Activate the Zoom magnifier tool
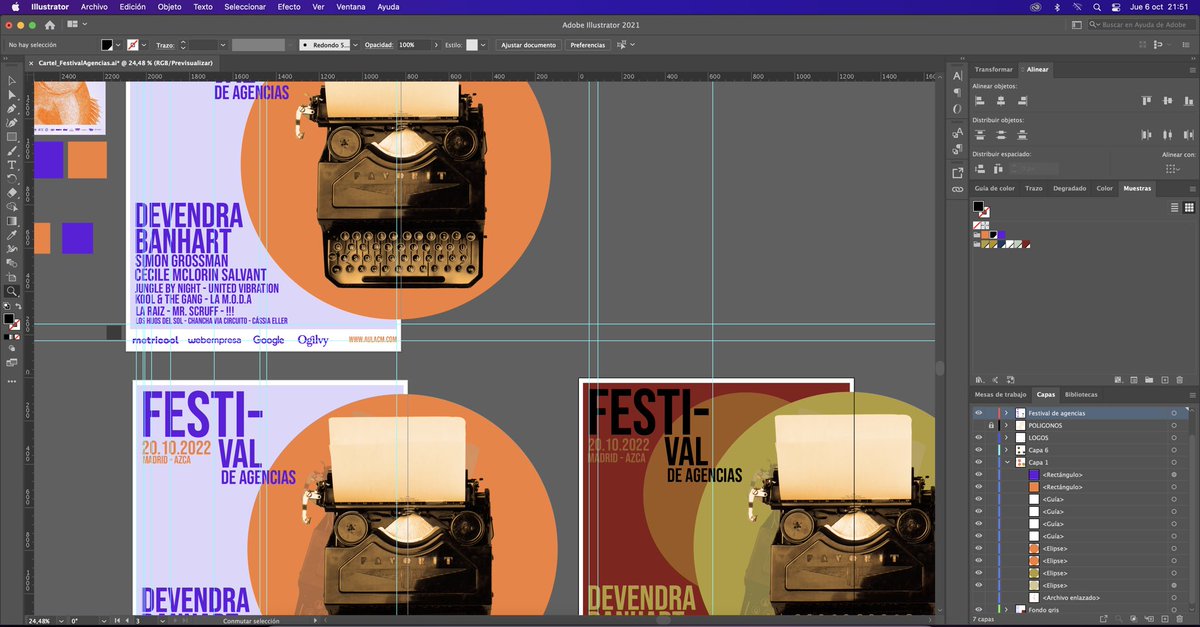Viewport: 1200px width, 627px height. click(x=11, y=292)
